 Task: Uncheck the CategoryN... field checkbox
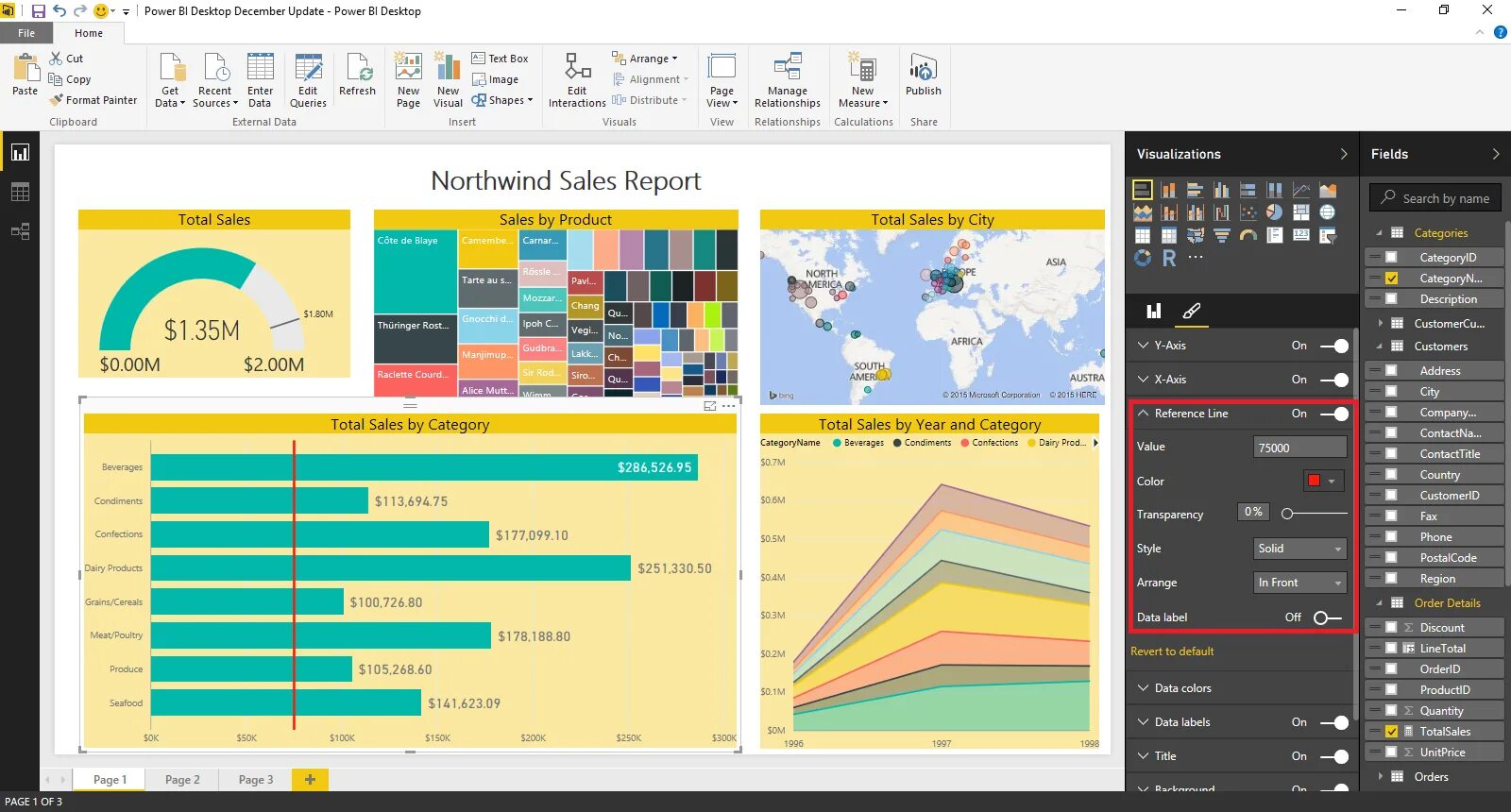(1391, 279)
